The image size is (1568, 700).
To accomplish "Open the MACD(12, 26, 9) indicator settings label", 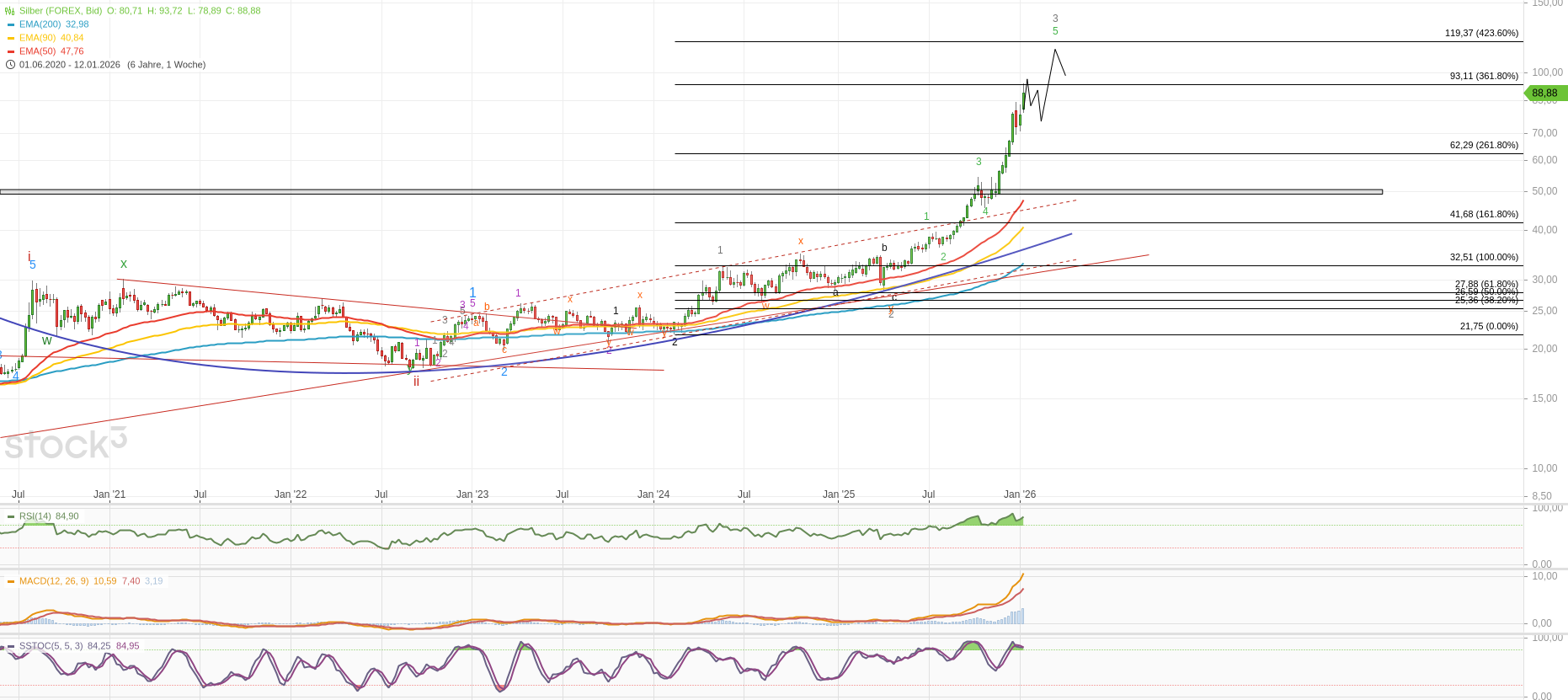I will pyautogui.click(x=54, y=581).
